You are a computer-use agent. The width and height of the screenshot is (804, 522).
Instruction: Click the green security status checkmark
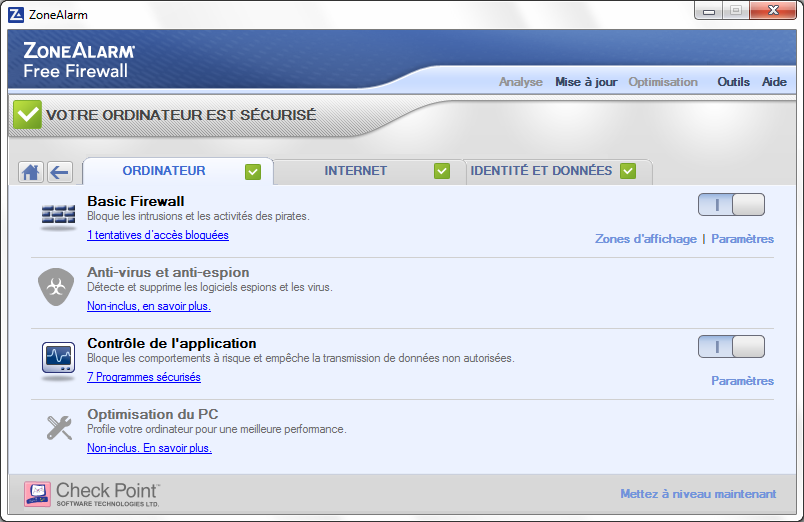point(27,115)
